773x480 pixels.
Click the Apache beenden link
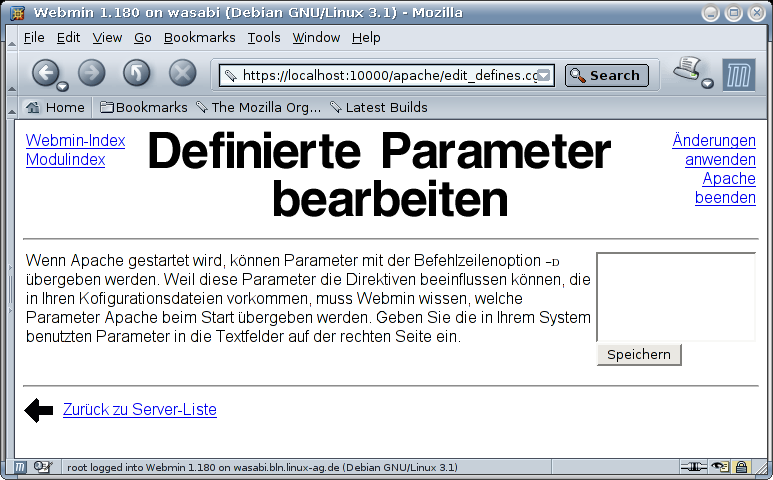point(725,188)
